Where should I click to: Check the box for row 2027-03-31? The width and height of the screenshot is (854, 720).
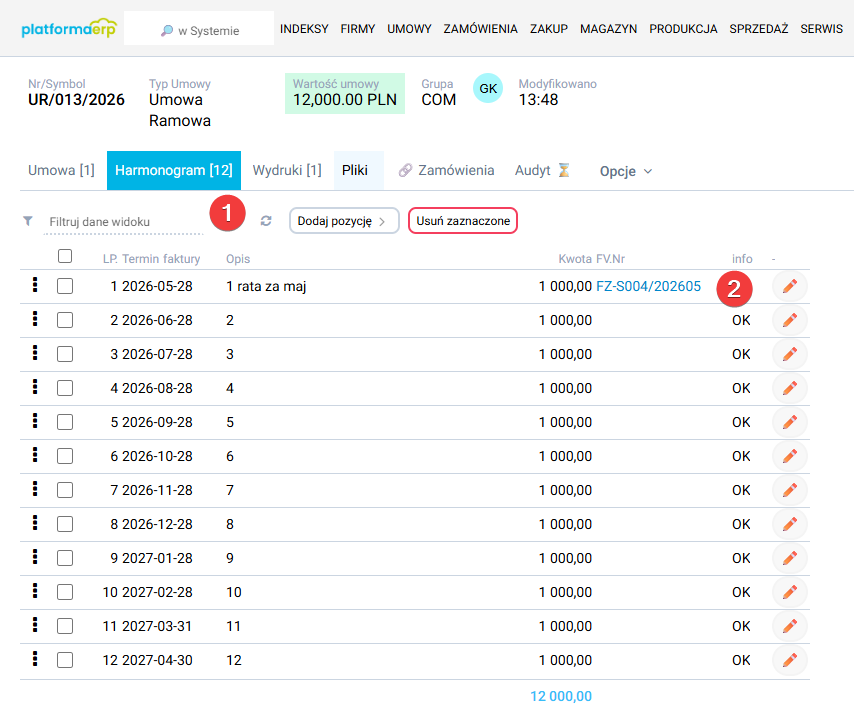[x=65, y=626]
